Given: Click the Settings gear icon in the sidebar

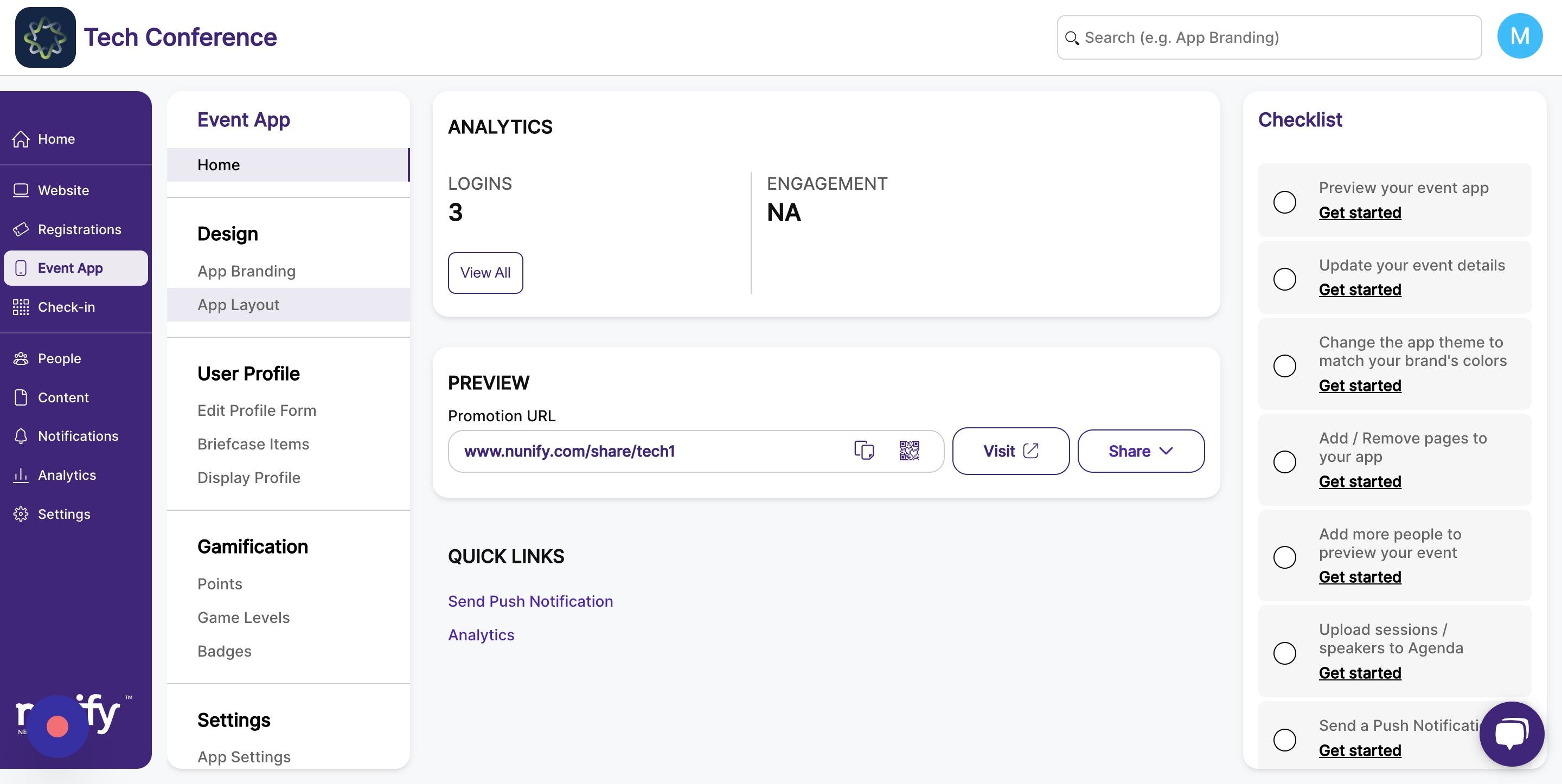Looking at the screenshot, I should coord(21,514).
